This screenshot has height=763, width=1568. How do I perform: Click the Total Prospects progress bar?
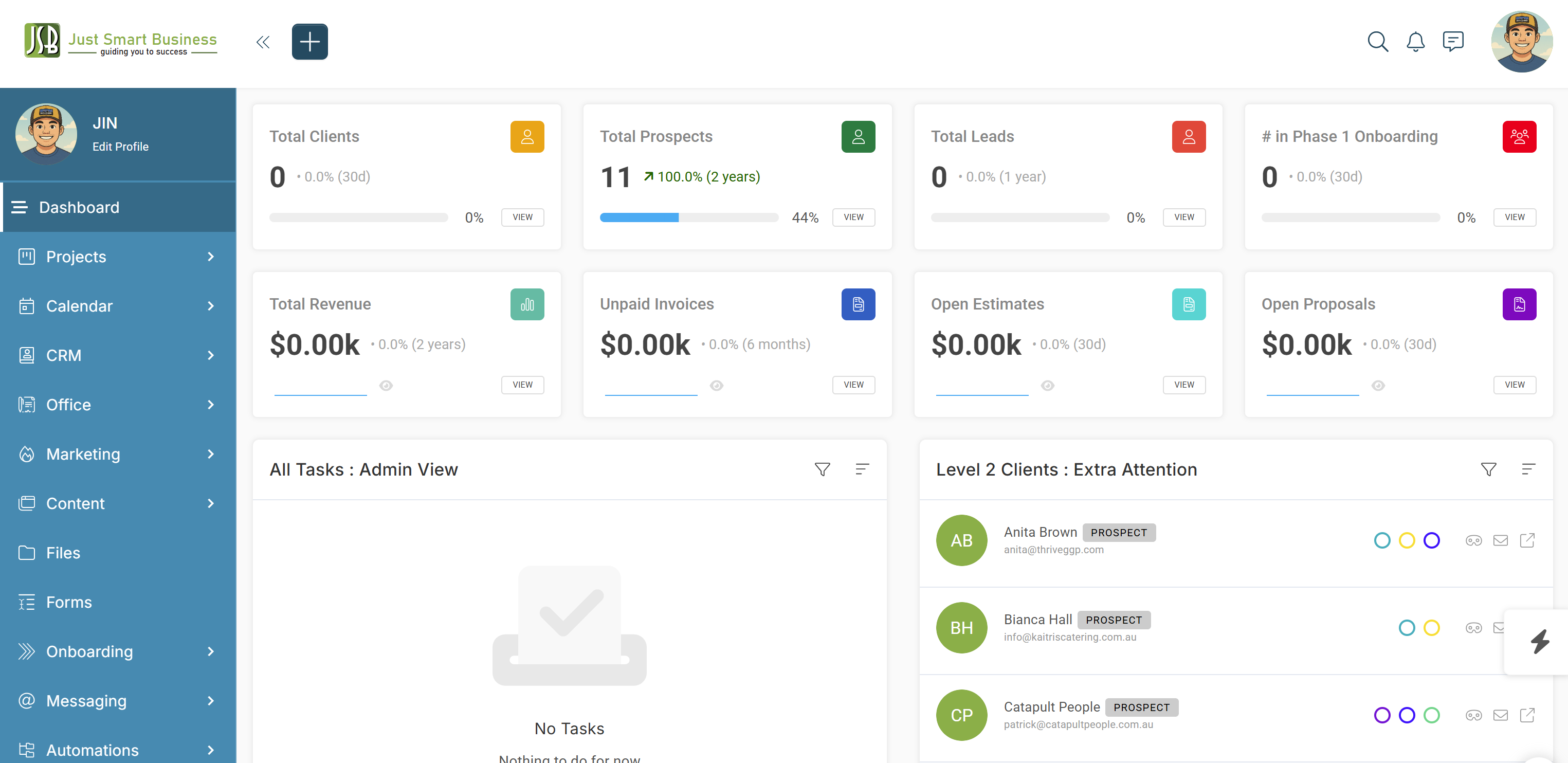pos(688,217)
